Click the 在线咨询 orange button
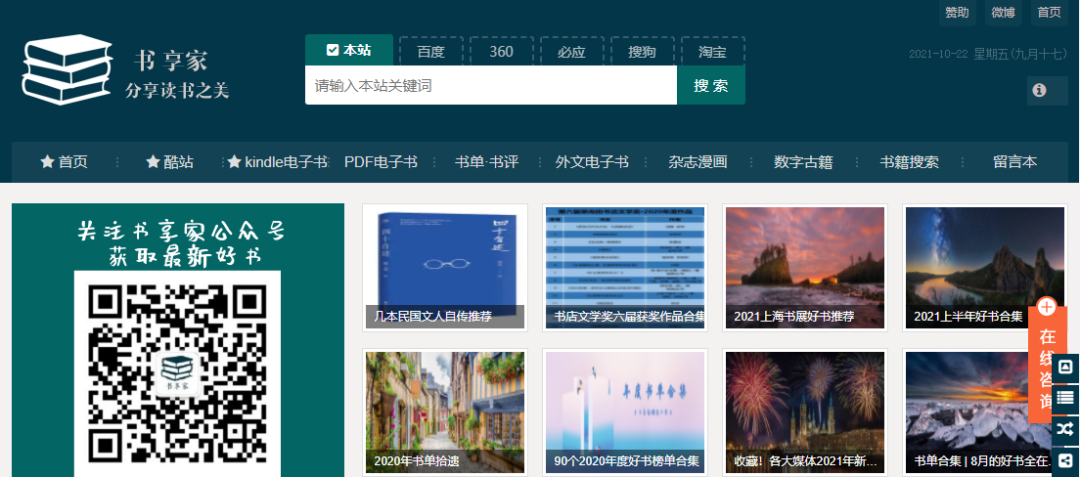This screenshot has height=477, width=1080. coord(1047,365)
